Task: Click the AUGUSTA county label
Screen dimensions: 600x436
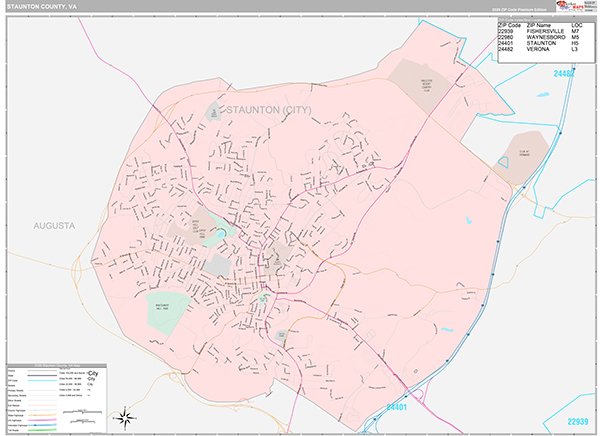Action: click(x=54, y=226)
